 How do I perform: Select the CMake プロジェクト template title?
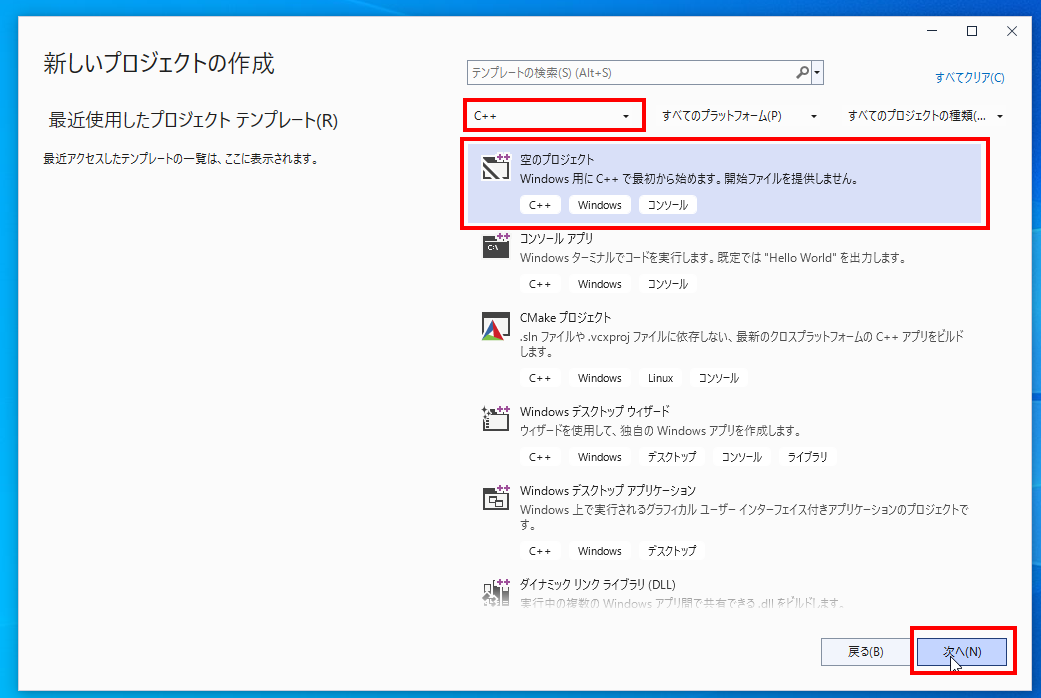tap(565, 317)
